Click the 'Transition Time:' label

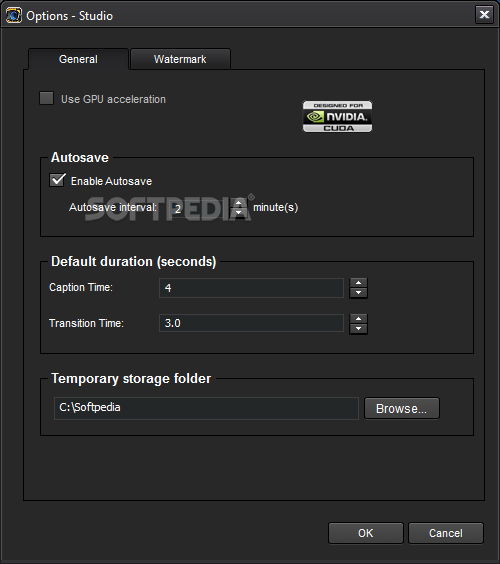pyautogui.click(x=86, y=323)
